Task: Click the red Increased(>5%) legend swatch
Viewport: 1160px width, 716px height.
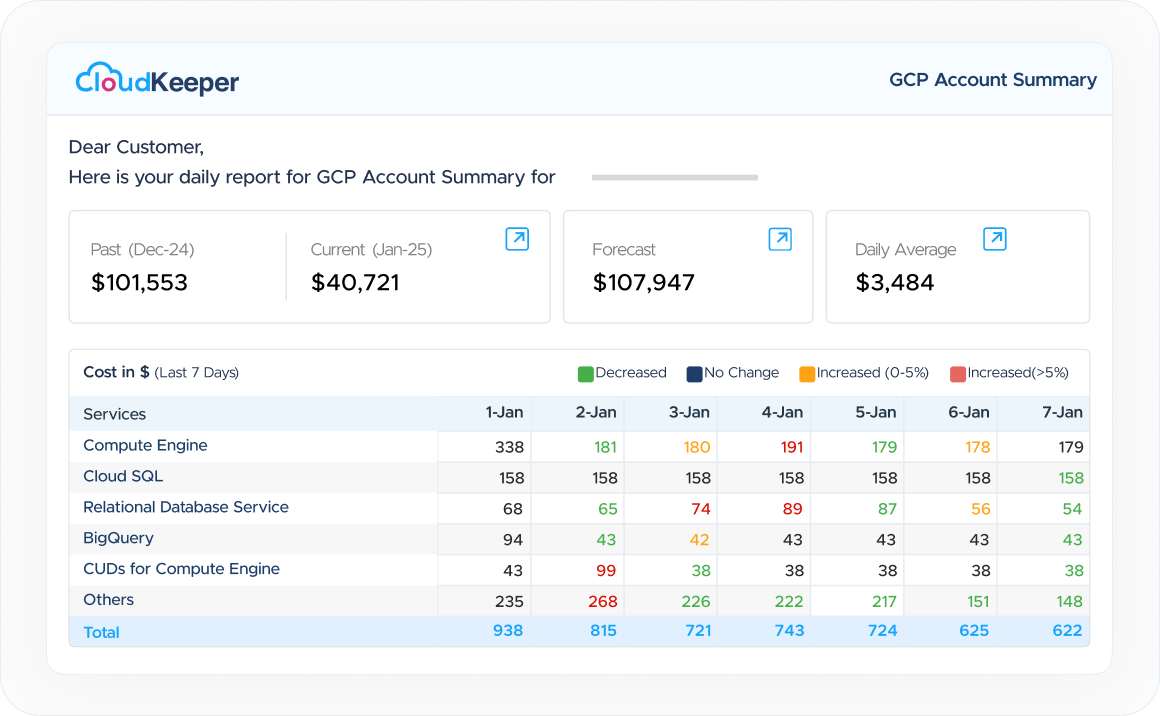Action: (957, 374)
